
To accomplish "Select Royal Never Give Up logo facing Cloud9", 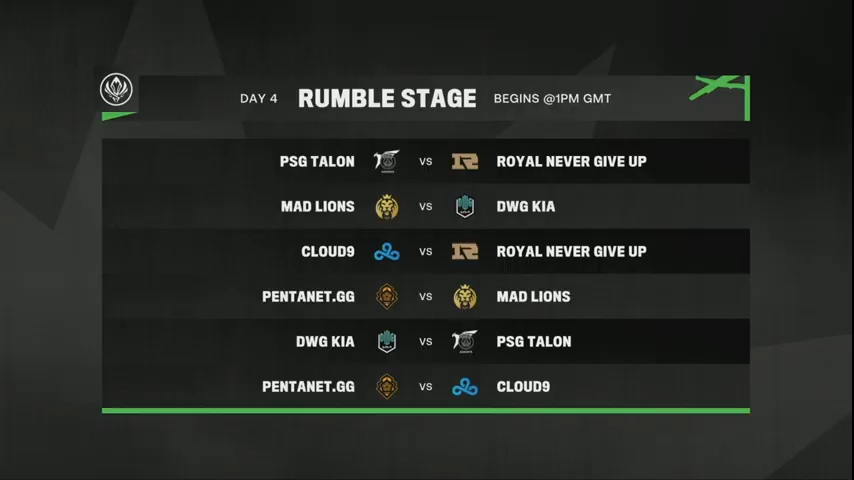I will (465, 251).
